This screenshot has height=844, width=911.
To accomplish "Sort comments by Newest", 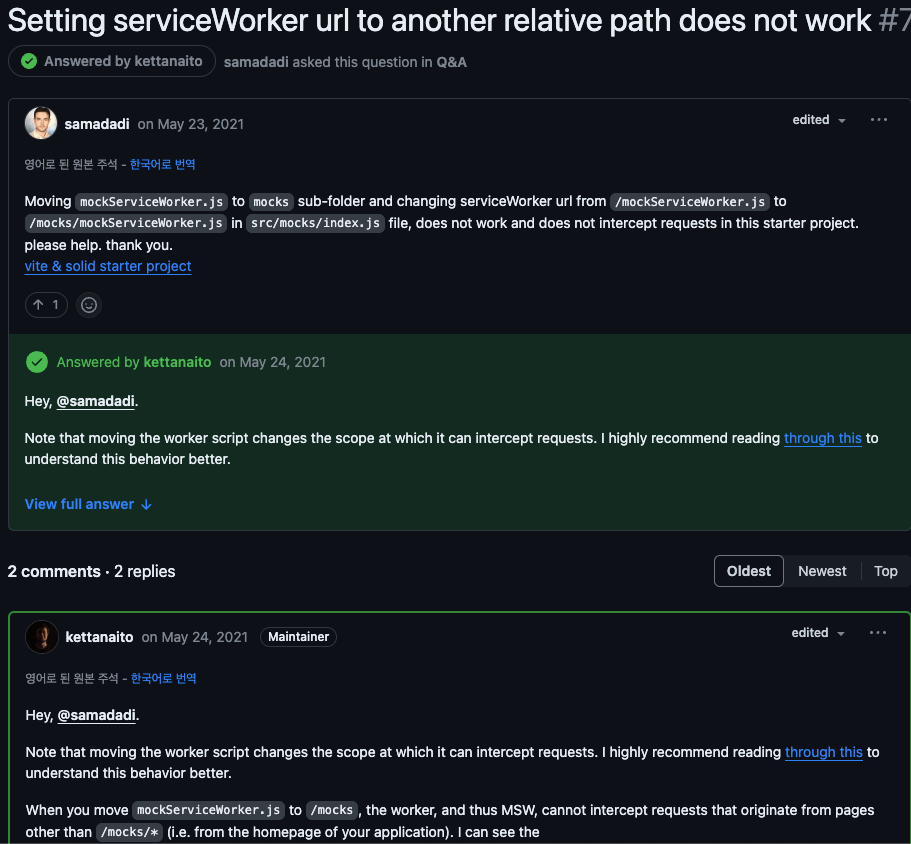I will 822,571.
